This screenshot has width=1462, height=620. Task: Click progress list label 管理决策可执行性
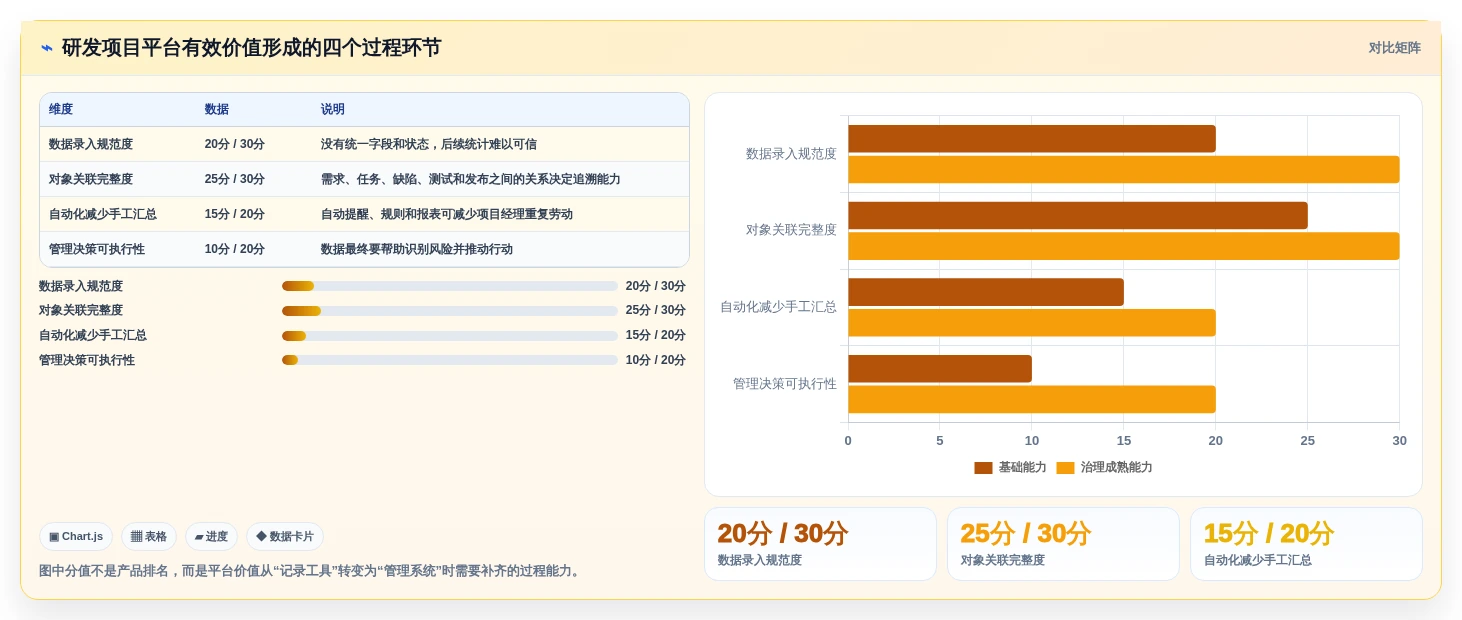click(87, 360)
